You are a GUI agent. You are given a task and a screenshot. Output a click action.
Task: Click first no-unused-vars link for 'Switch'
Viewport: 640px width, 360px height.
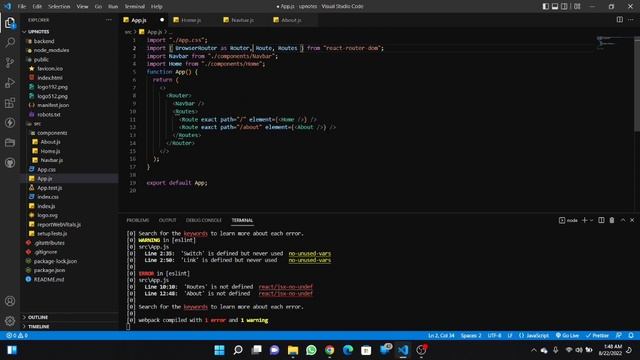click(310, 253)
